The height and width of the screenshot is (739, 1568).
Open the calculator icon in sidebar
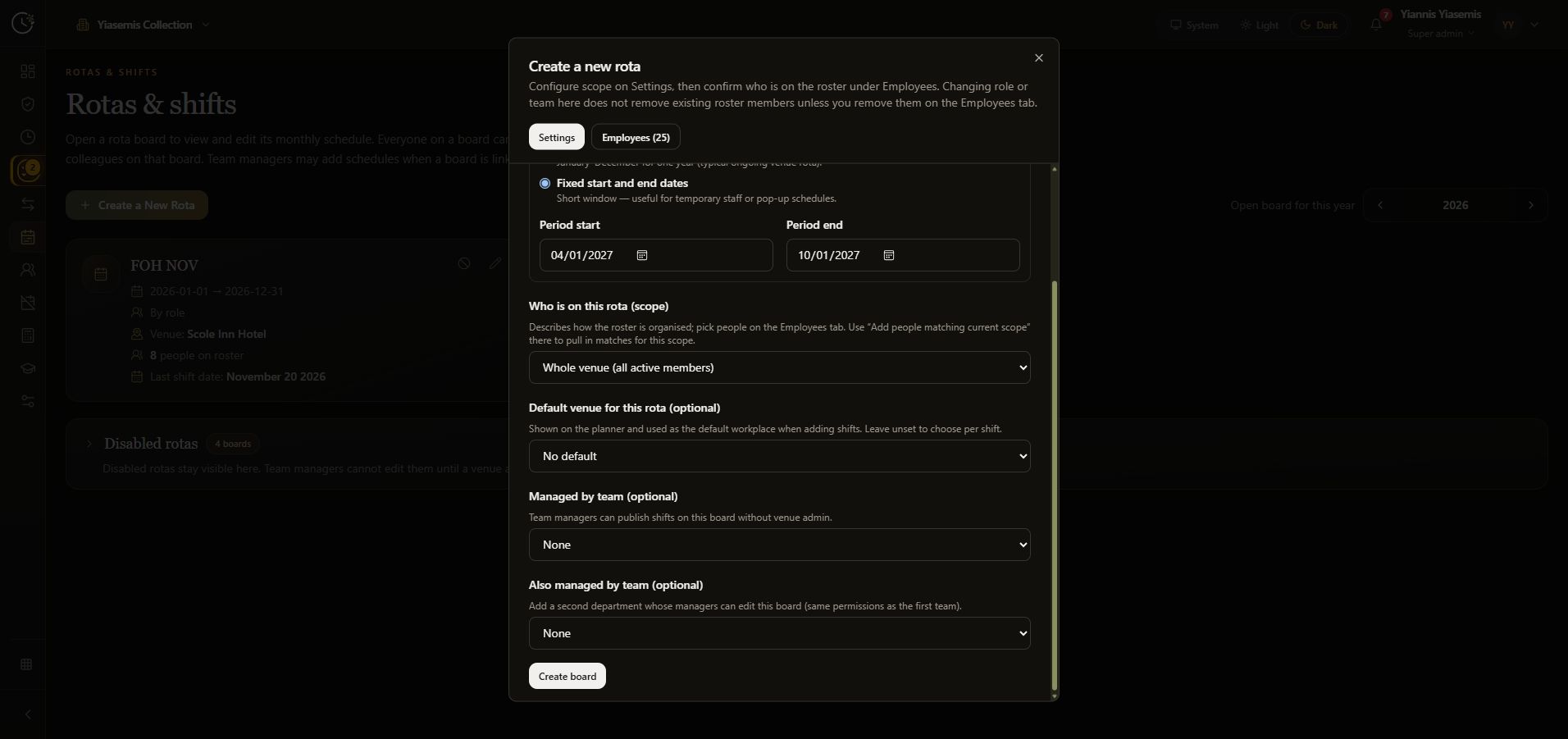coord(28,335)
